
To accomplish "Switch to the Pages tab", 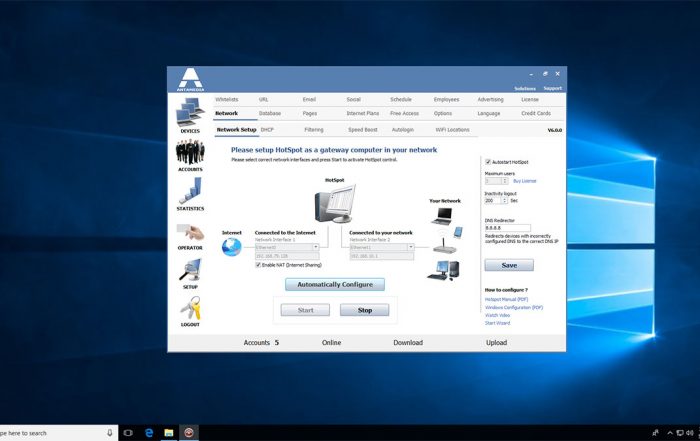I will click(309, 113).
